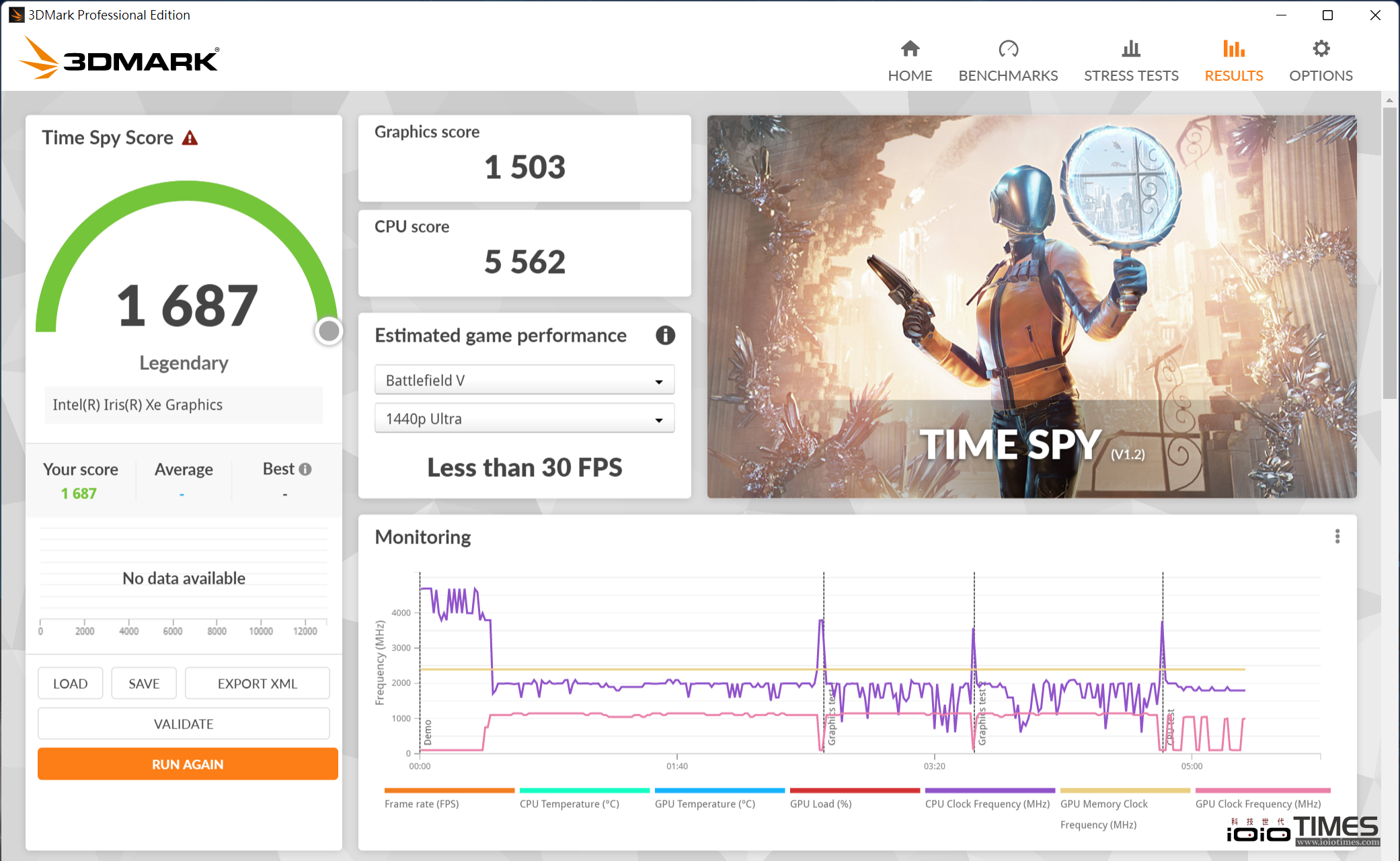Expand the Battlefield V game dropdown
The height and width of the screenshot is (861, 1400).
pyautogui.click(x=524, y=380)
